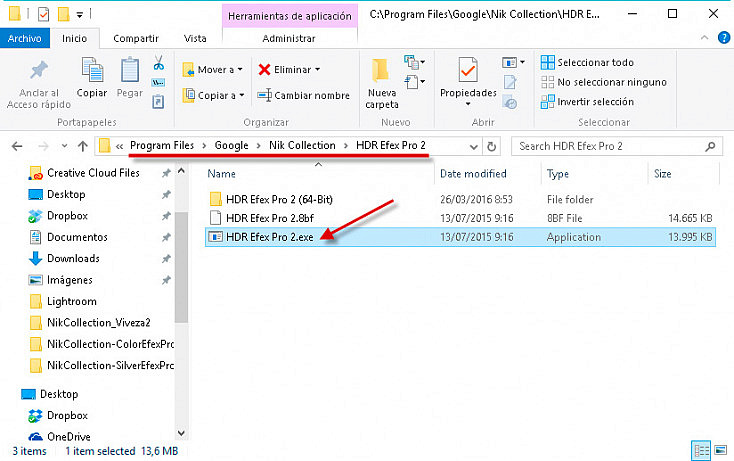Select the HDR Efex Pro 2.exe application
Screen dimensions: 734x461
[460, 237]
